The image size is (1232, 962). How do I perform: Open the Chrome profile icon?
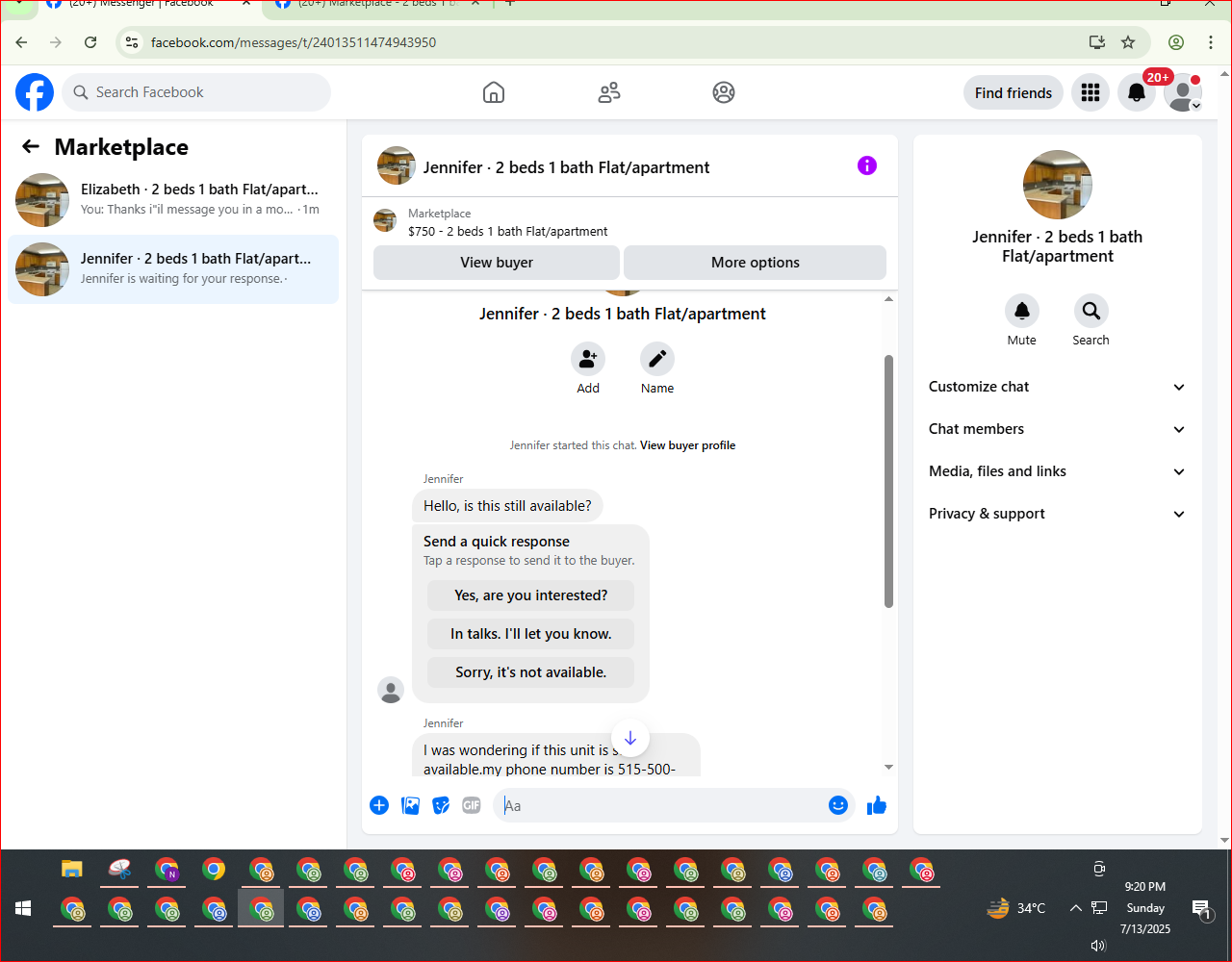[x=1176, y=42]
